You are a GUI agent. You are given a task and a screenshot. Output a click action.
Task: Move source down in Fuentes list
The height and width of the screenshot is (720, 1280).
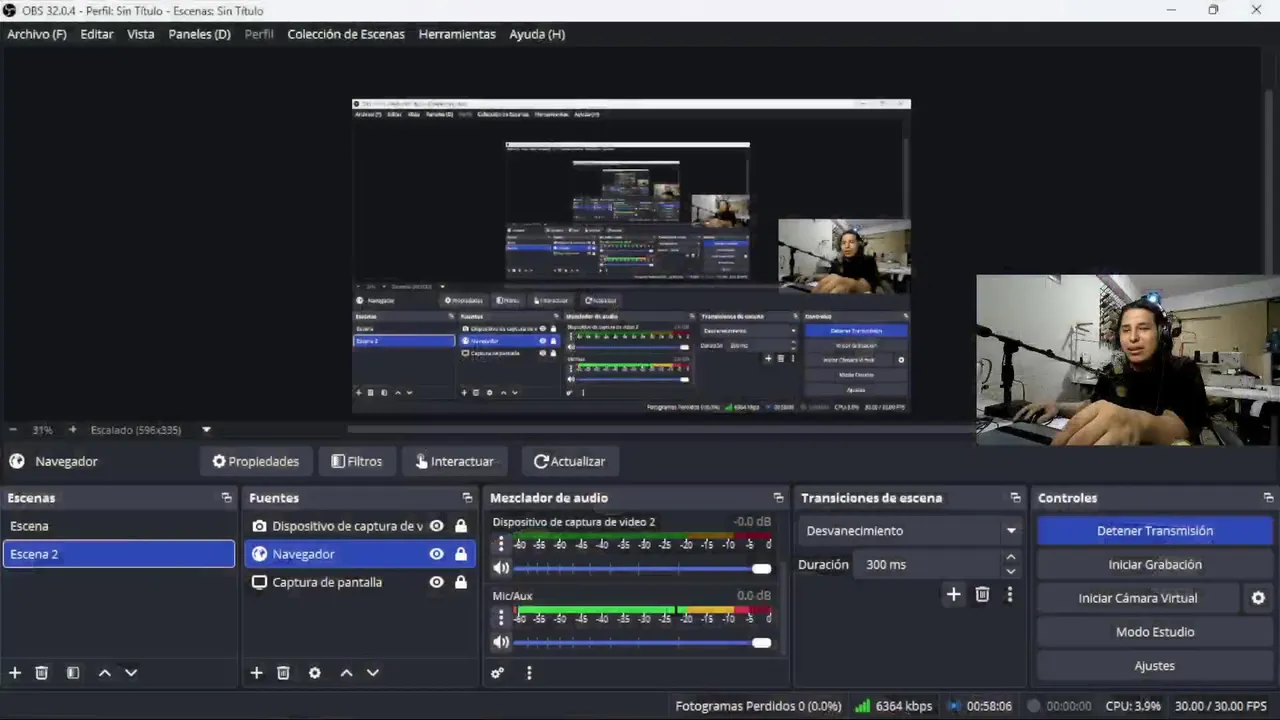[x=373, y=673]
